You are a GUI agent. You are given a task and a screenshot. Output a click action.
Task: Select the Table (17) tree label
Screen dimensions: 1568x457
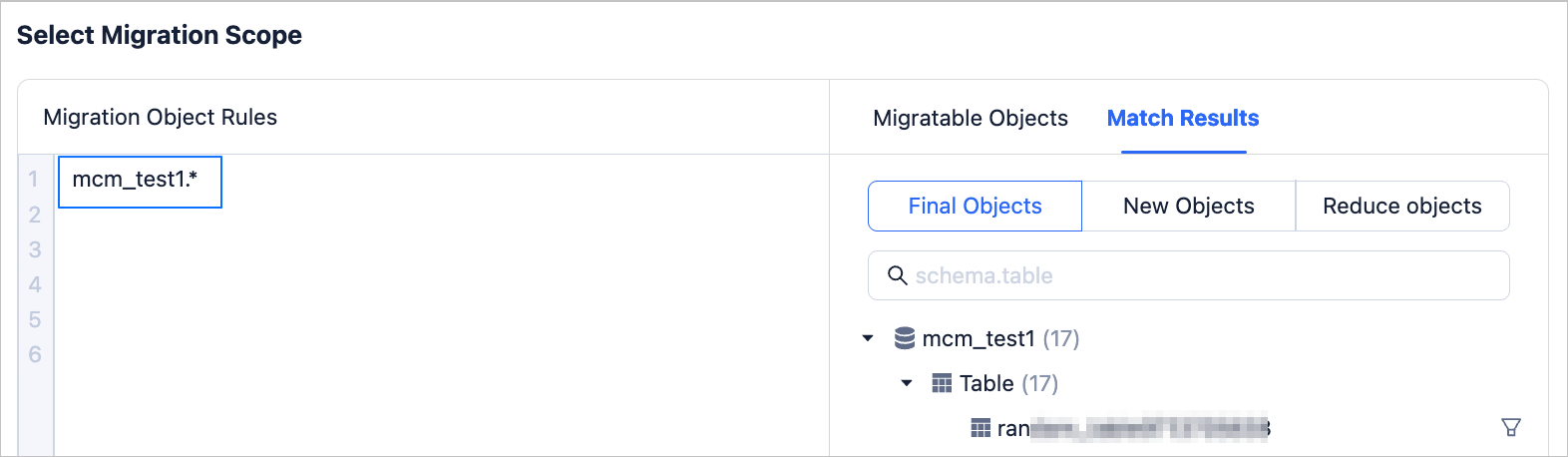click(1008, 383)
